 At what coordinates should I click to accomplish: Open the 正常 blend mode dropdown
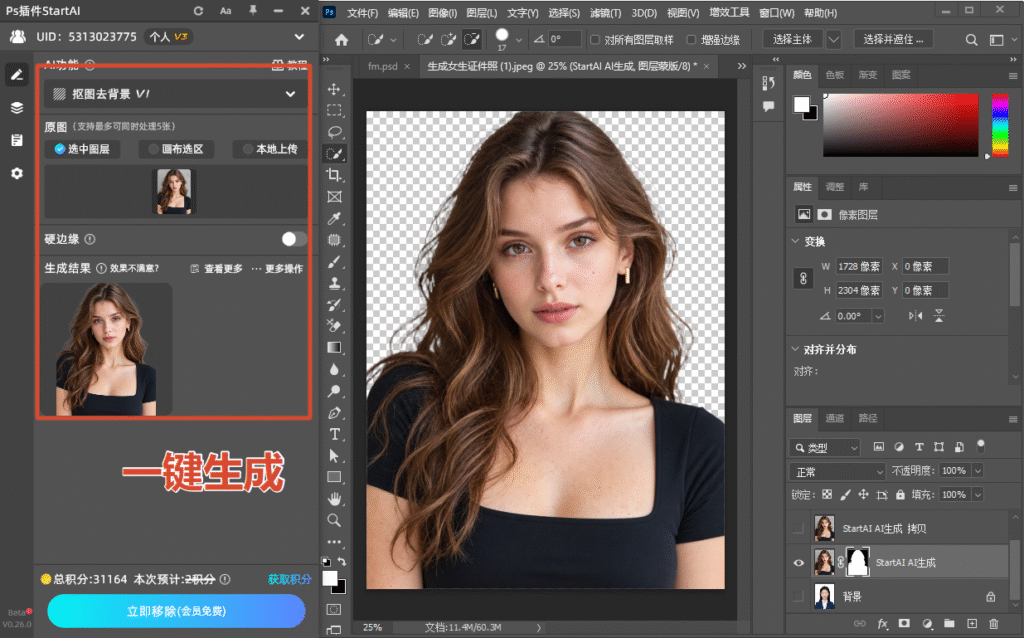click(837, 471)
